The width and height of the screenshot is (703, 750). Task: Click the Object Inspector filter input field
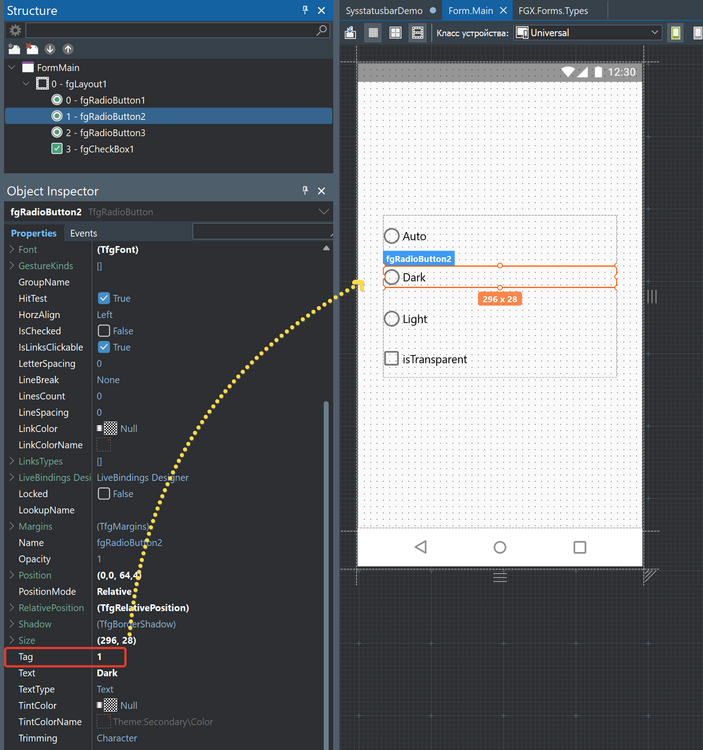click(x=263, y=232)
